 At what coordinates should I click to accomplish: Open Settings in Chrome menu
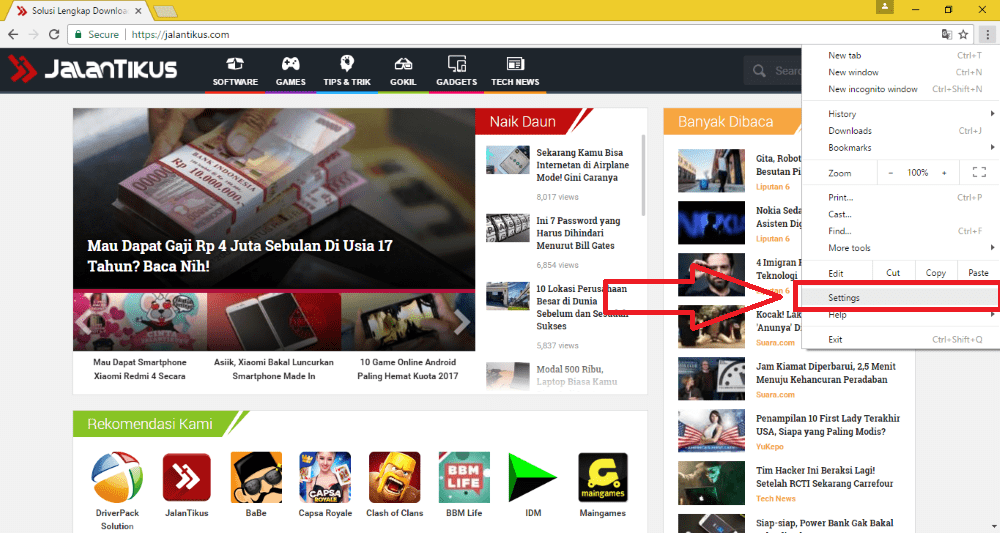(x=901, y=298)
